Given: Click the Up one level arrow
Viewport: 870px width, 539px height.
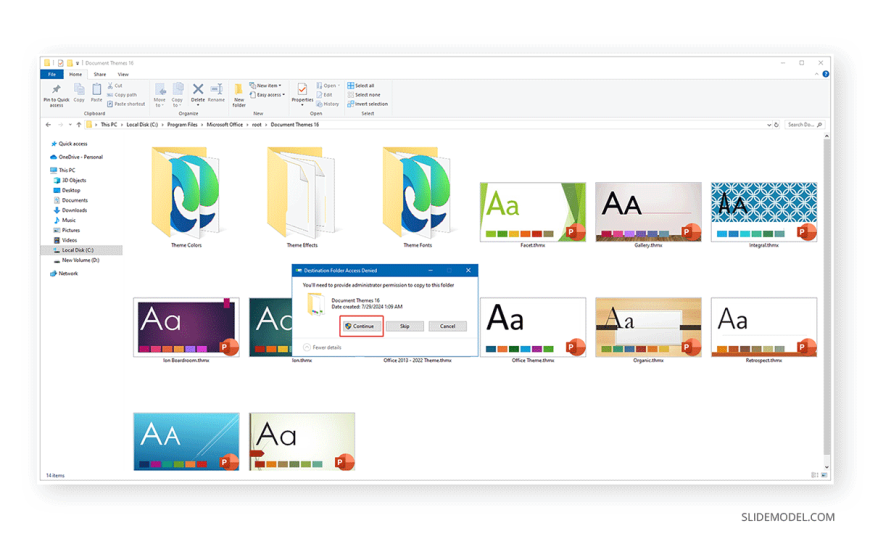Looking at the screenshot, I should (79, 125).
